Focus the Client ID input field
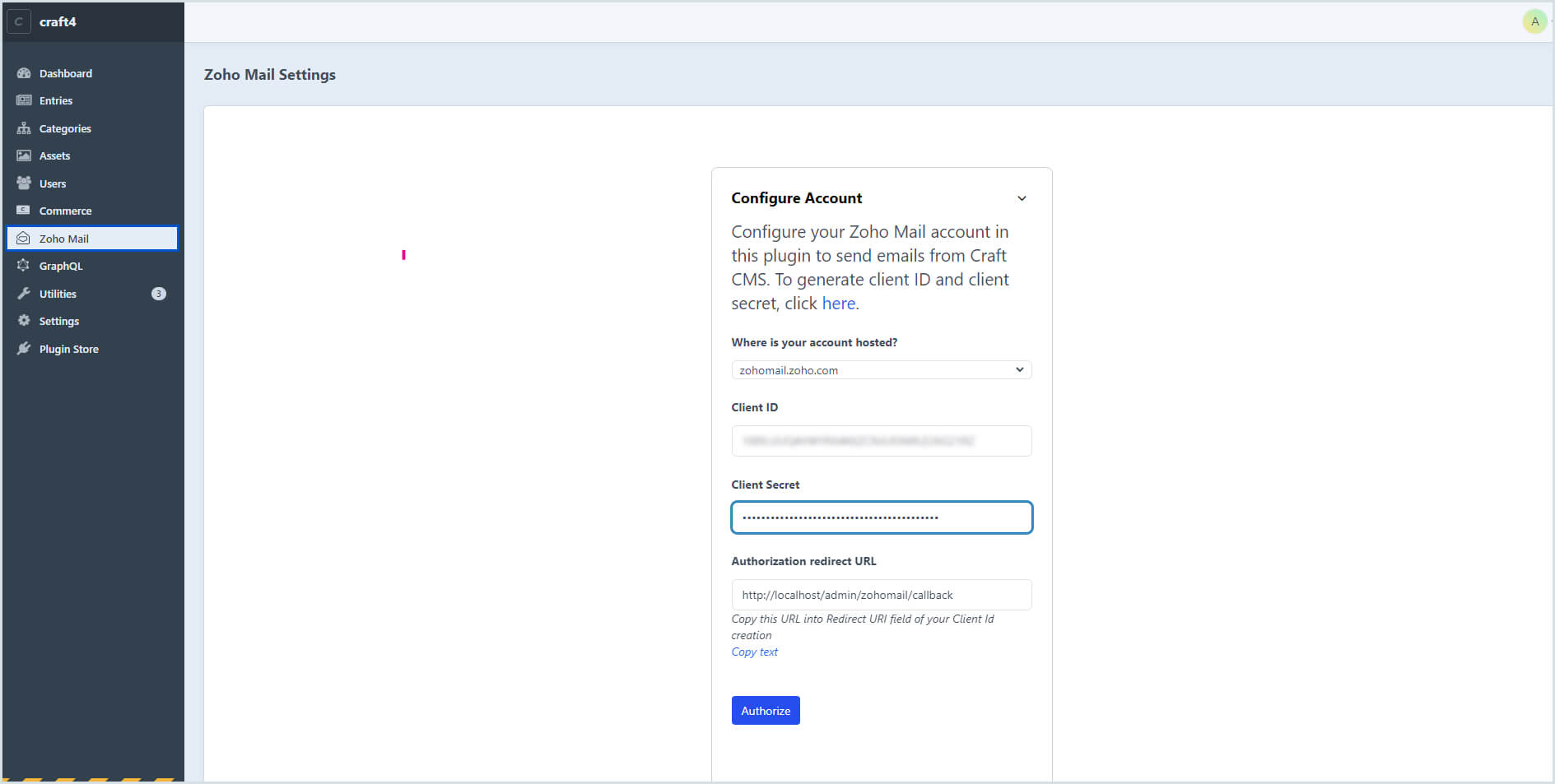The width and height of the screenshot is (1555, 784). (881, 441)
